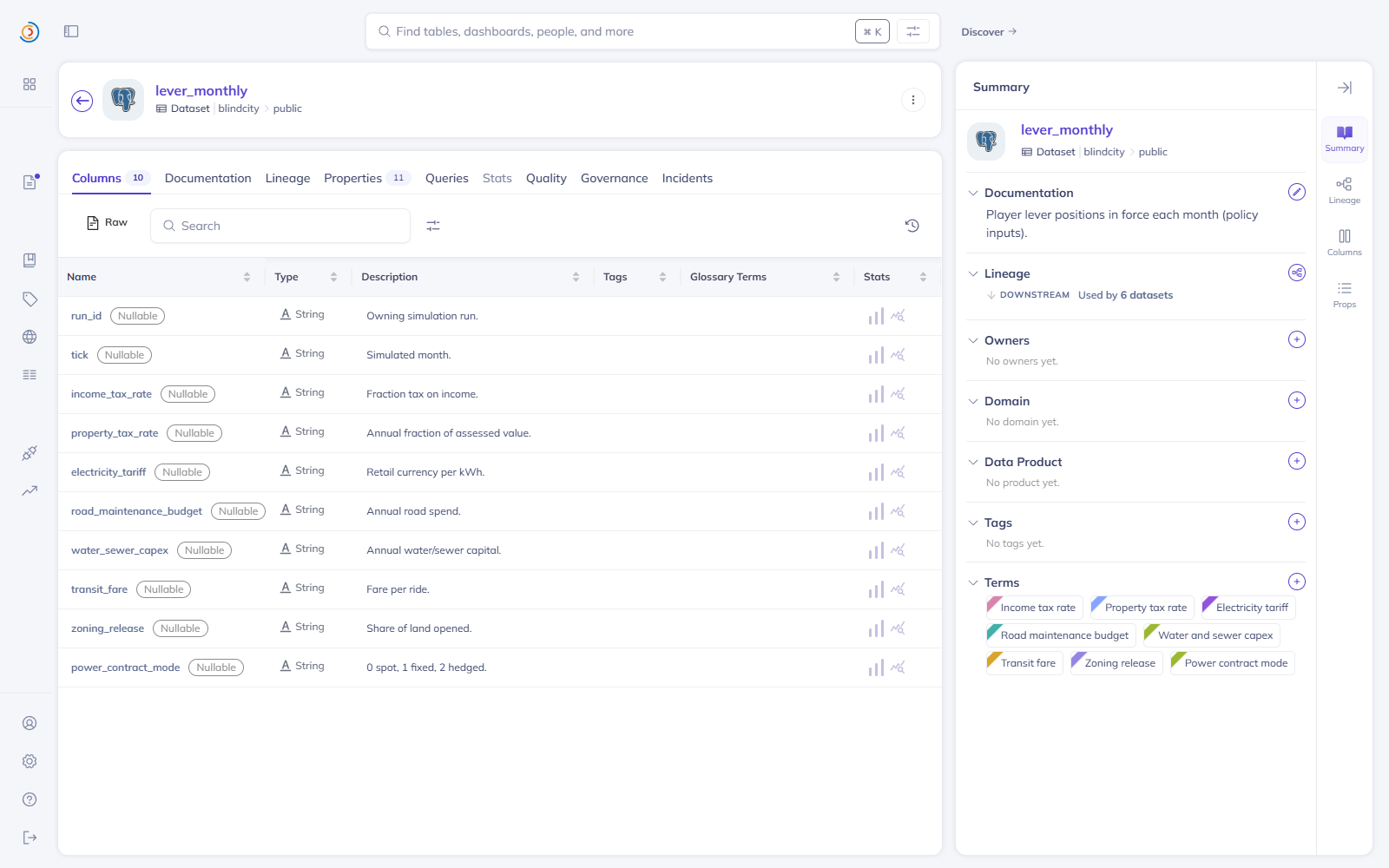Open user profile icon in left sidebar
Screen dimensions: 1389x868
click(30, 723)
